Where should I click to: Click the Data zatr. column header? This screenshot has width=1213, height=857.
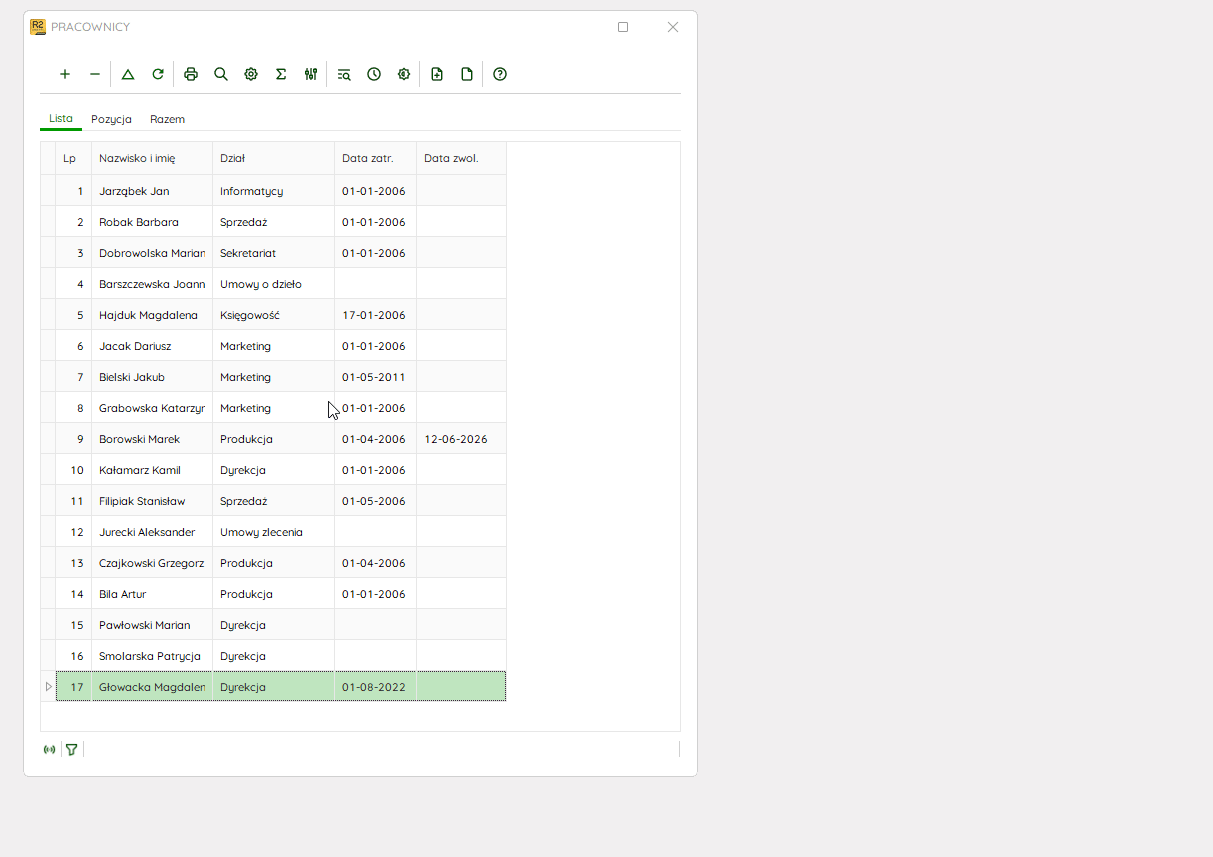coord(376,158)
